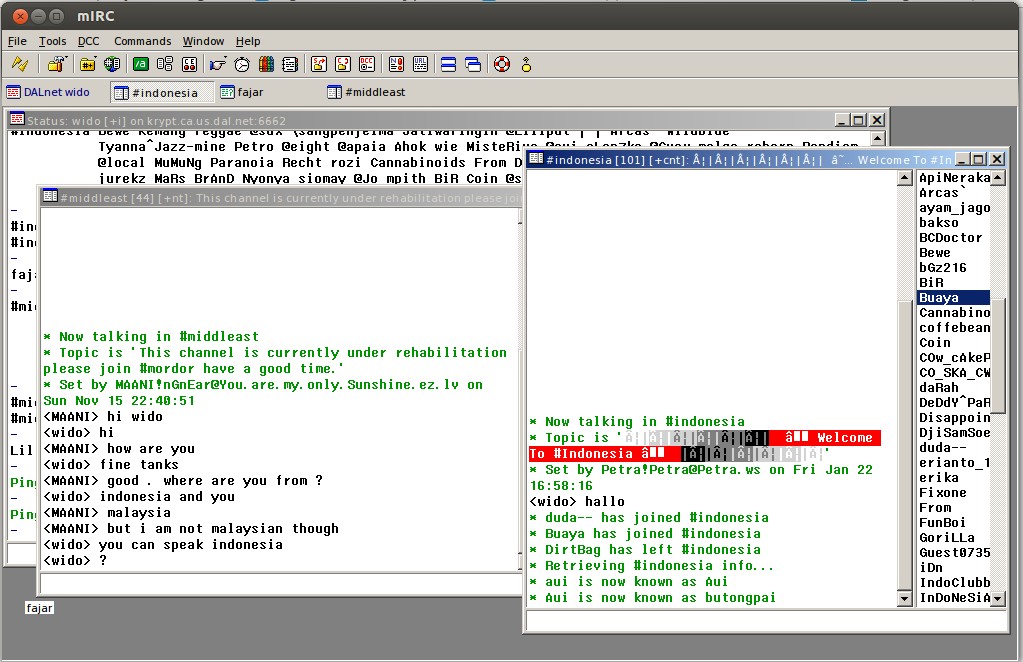The height and width of the screenshot is (662, 1023).
Task: Maximize the #indonesia channel window
Action: pos(979,159)
